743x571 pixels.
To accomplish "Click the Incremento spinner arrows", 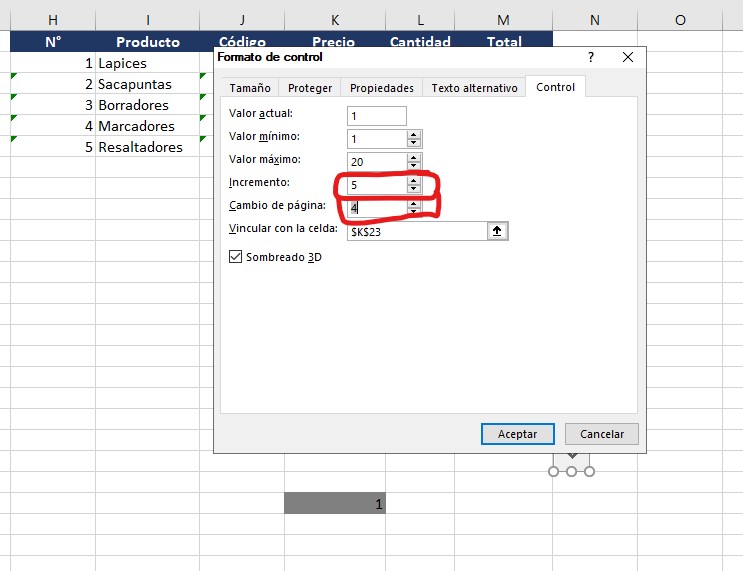I will tap(414, 185).
